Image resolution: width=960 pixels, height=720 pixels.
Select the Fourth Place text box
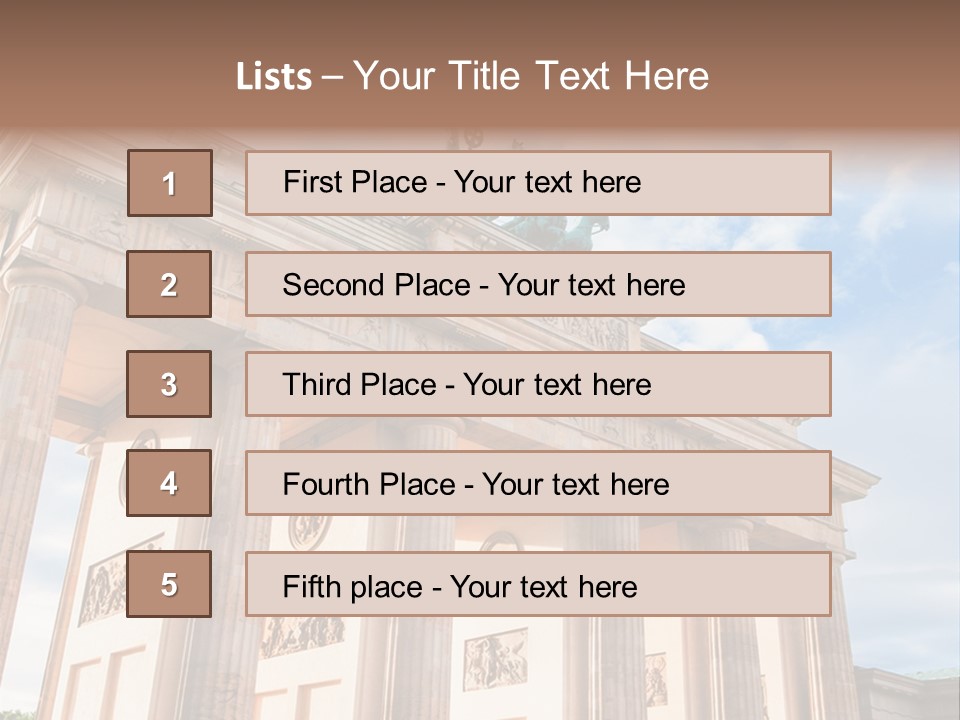coord(538,484)
